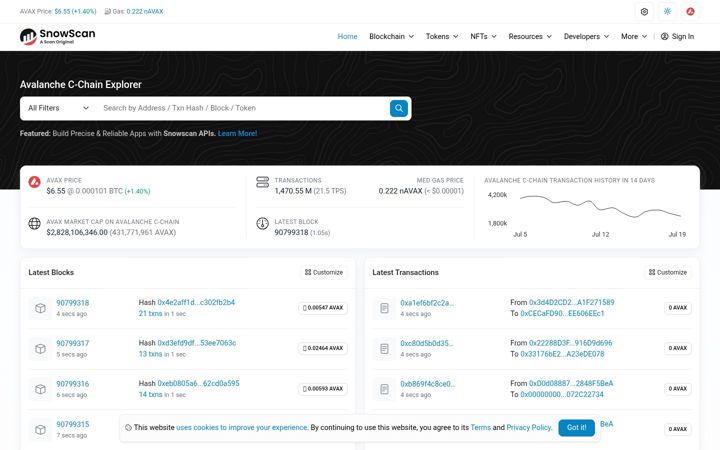The image size is (720, 450).
Task: Click the transactions server stack icon
Action: (x=263, y=182)
